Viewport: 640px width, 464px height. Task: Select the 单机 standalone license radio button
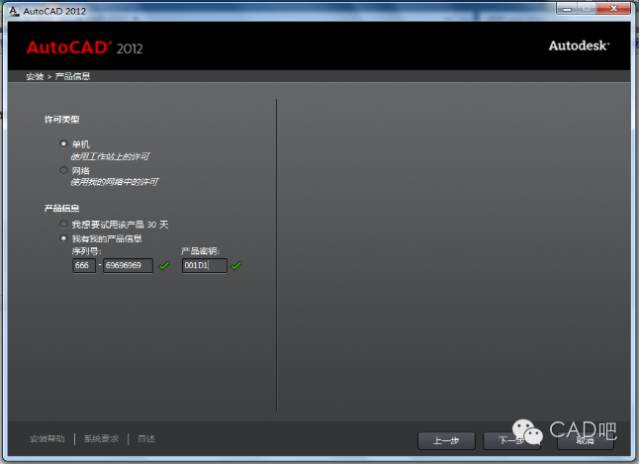(x=63, y=144)
